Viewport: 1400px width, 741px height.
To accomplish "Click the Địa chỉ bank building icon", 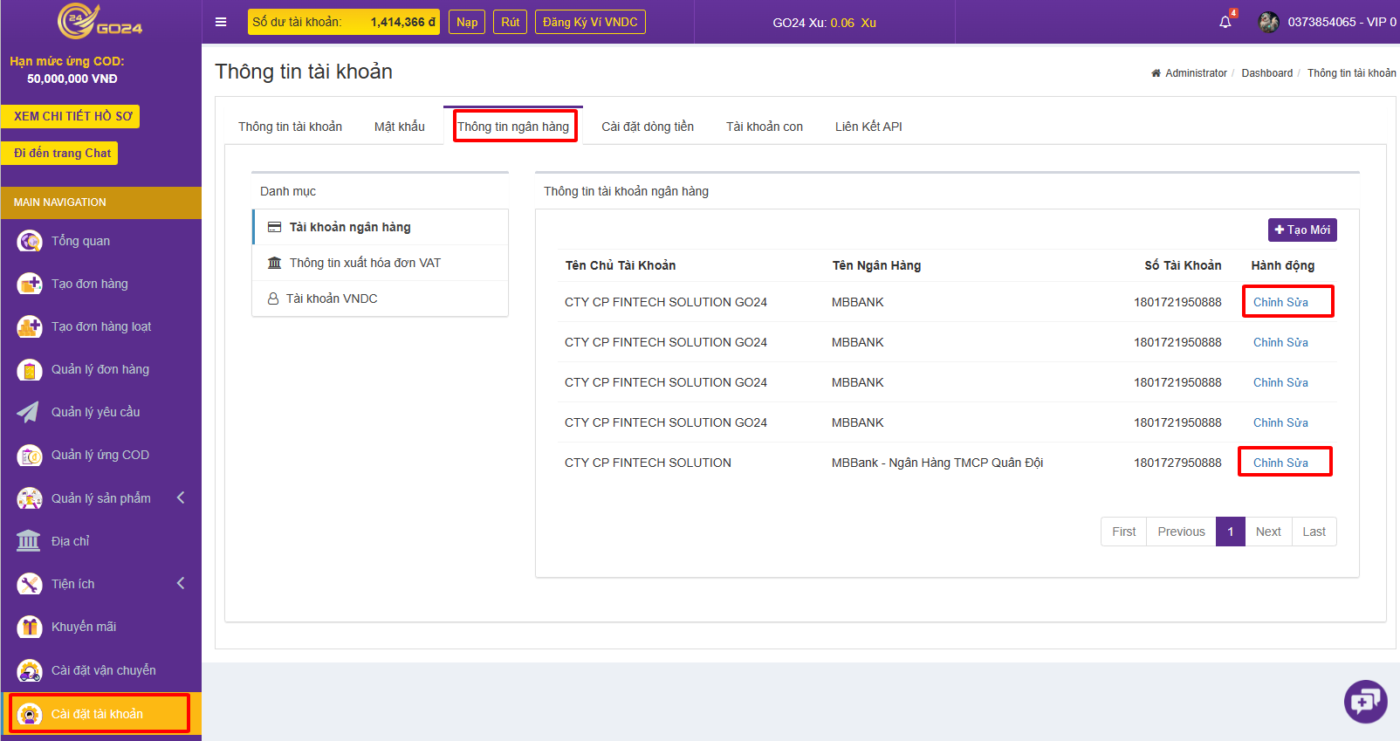I will (30, 541).
